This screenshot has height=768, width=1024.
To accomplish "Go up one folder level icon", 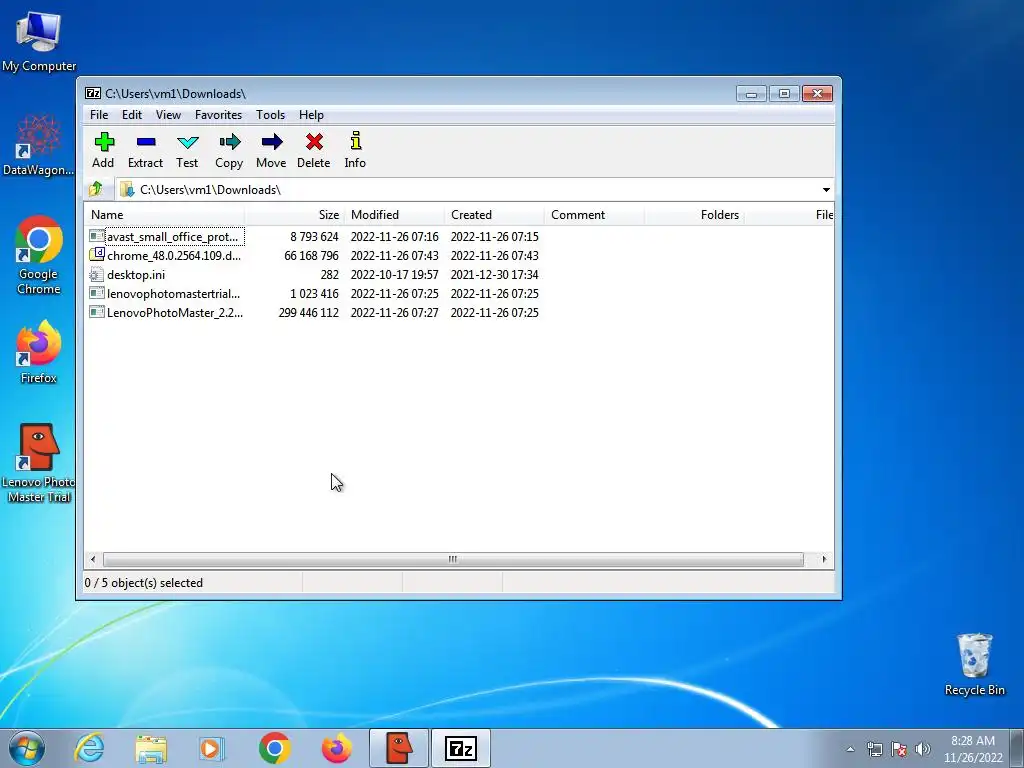I will point(96,189).
